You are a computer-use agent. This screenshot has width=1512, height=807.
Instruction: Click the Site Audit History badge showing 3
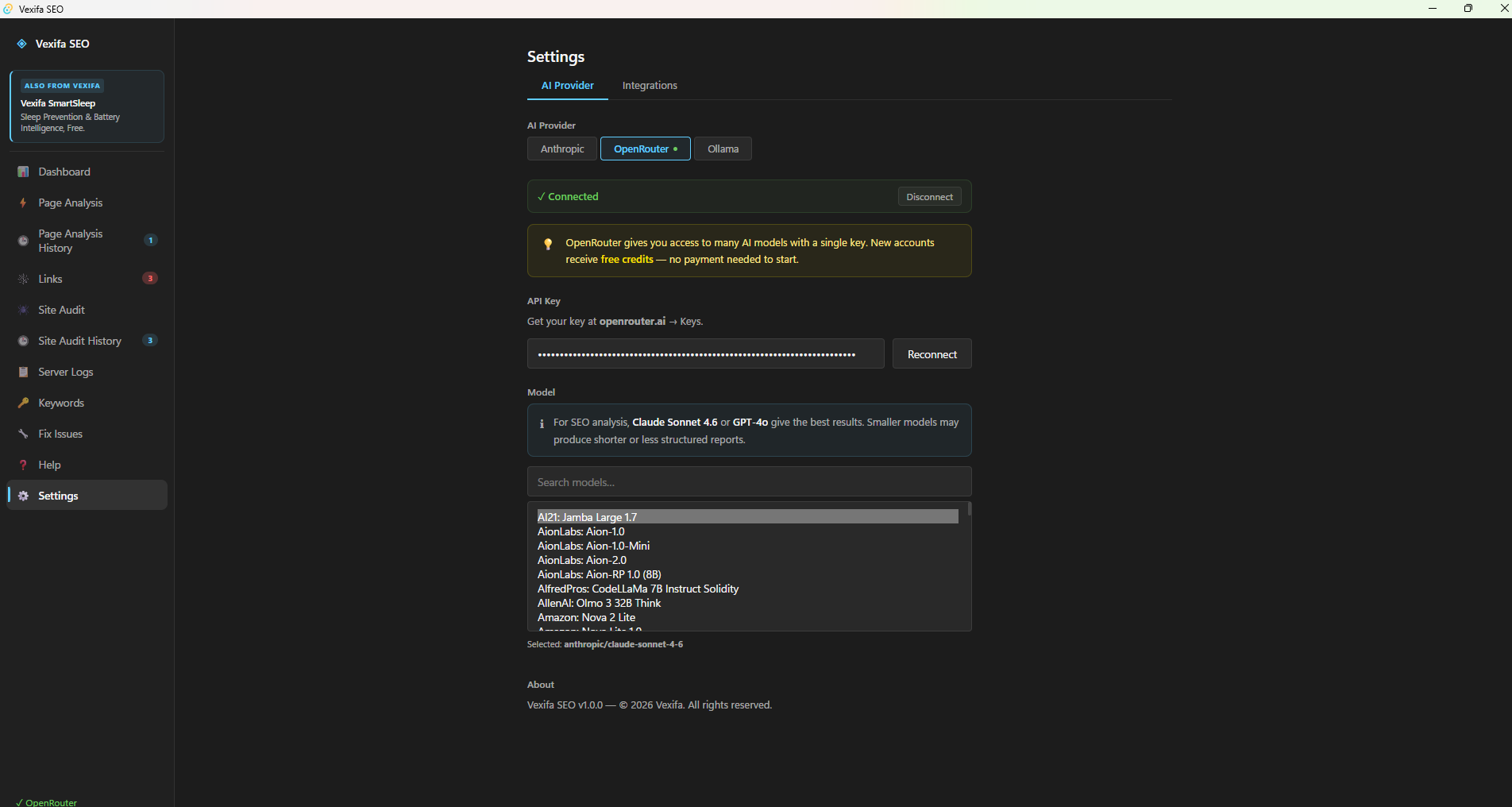click(150, 340)
